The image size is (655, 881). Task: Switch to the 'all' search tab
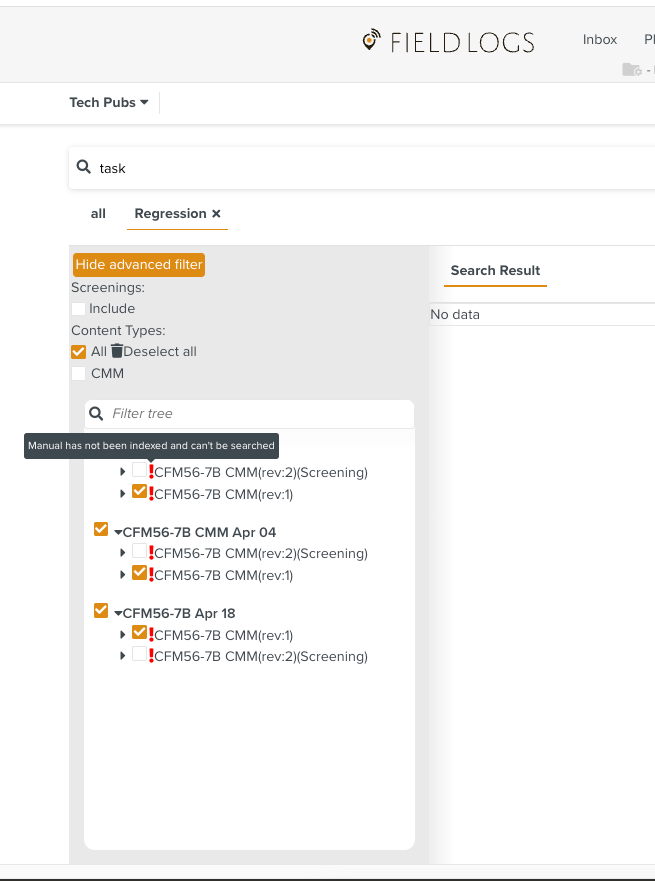pyautogui.click(x=98, y=214)
